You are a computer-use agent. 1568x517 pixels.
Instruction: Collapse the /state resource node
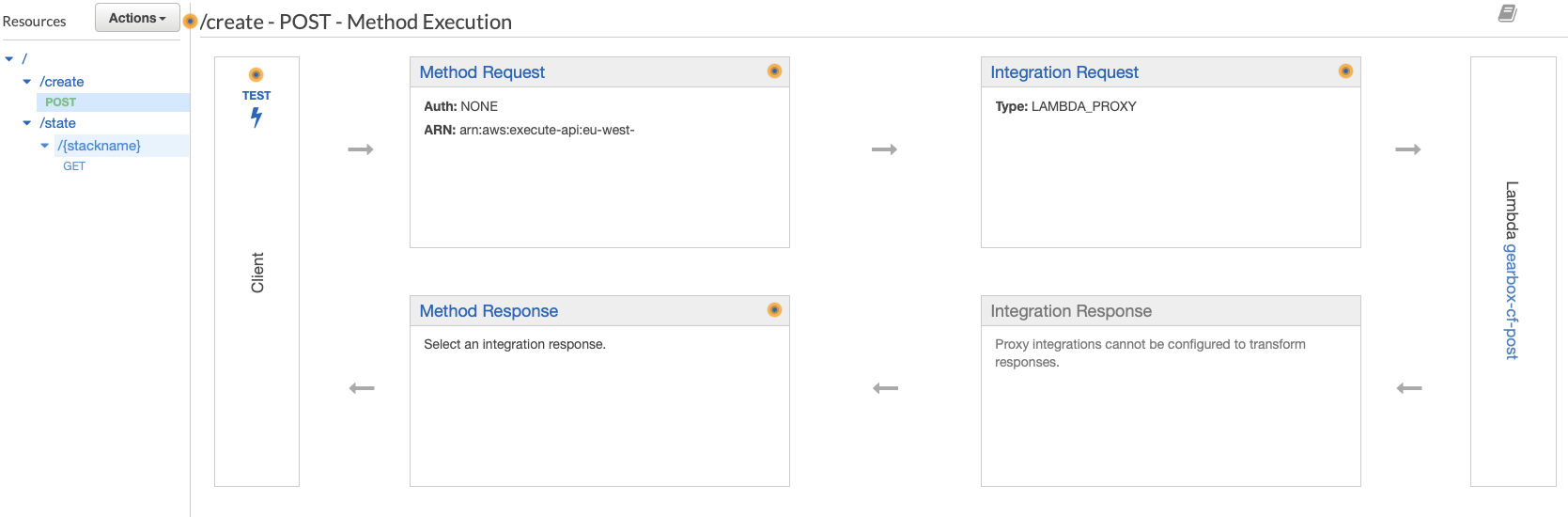click(x=27, y=123)
